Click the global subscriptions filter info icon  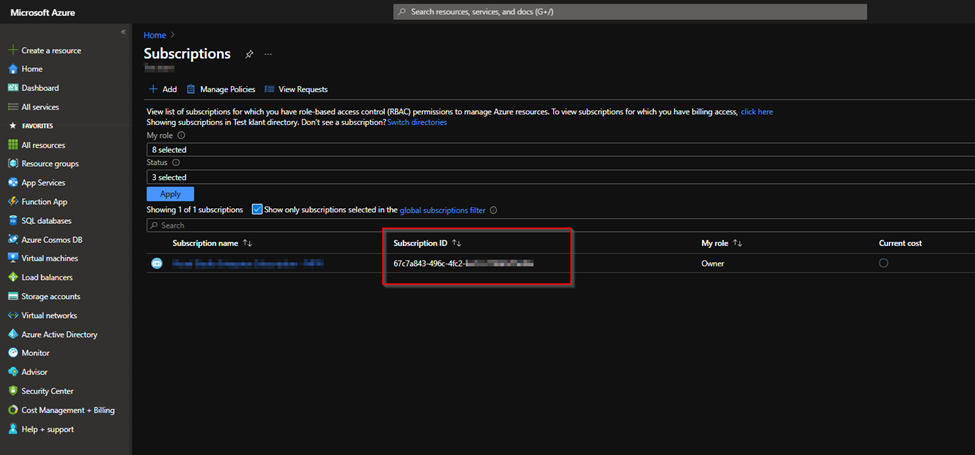click(493, 210)
